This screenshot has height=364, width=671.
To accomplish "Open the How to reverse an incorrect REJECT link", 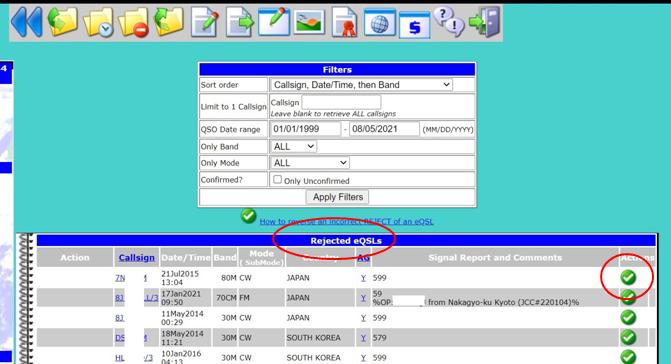I will pos(346,222).
